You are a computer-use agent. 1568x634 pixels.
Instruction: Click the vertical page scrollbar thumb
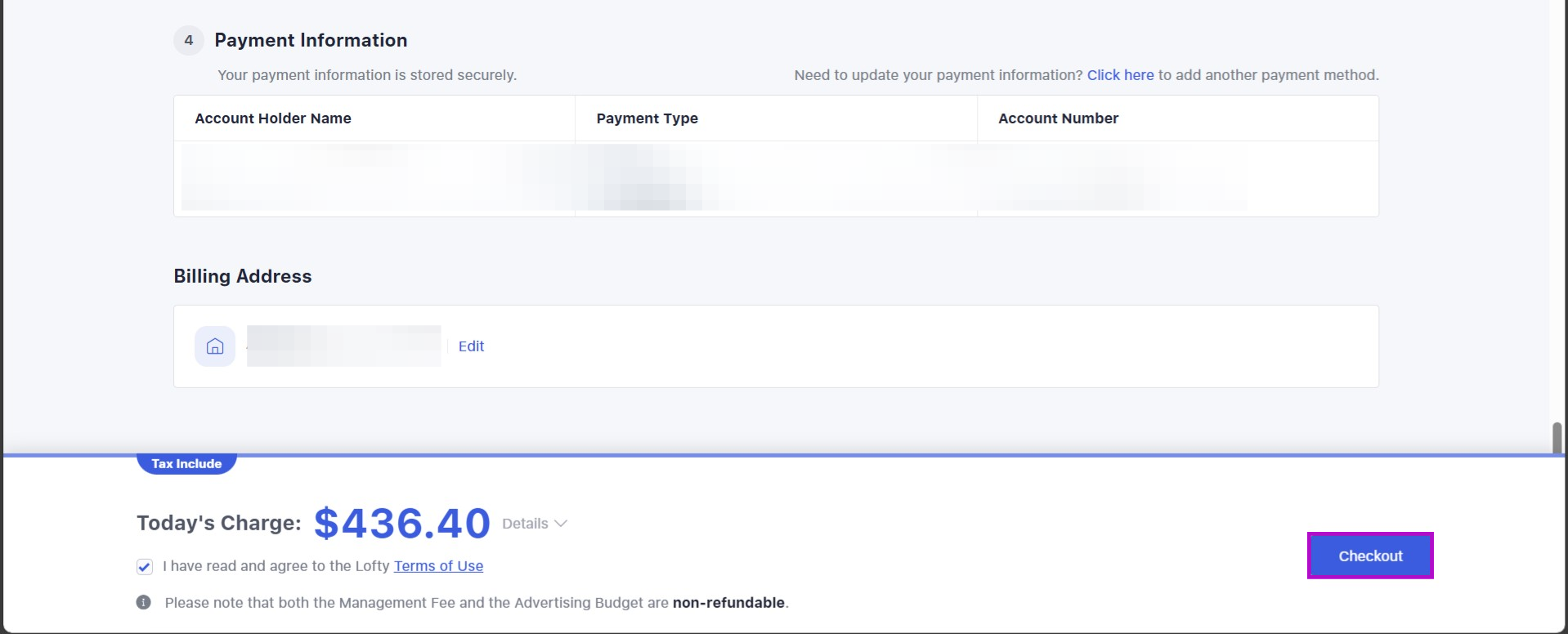click(1557, 438)
